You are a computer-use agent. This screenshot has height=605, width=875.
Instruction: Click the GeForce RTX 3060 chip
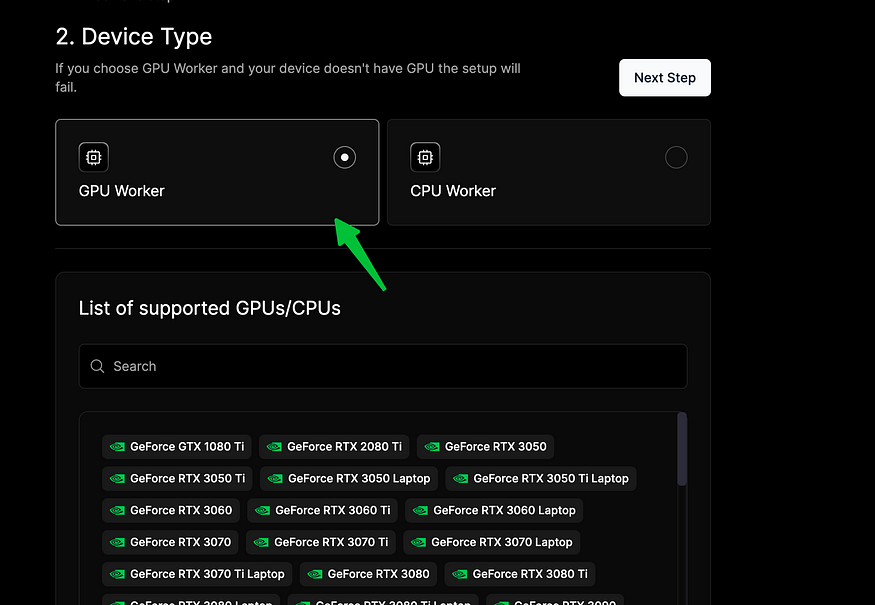point(171,510)
